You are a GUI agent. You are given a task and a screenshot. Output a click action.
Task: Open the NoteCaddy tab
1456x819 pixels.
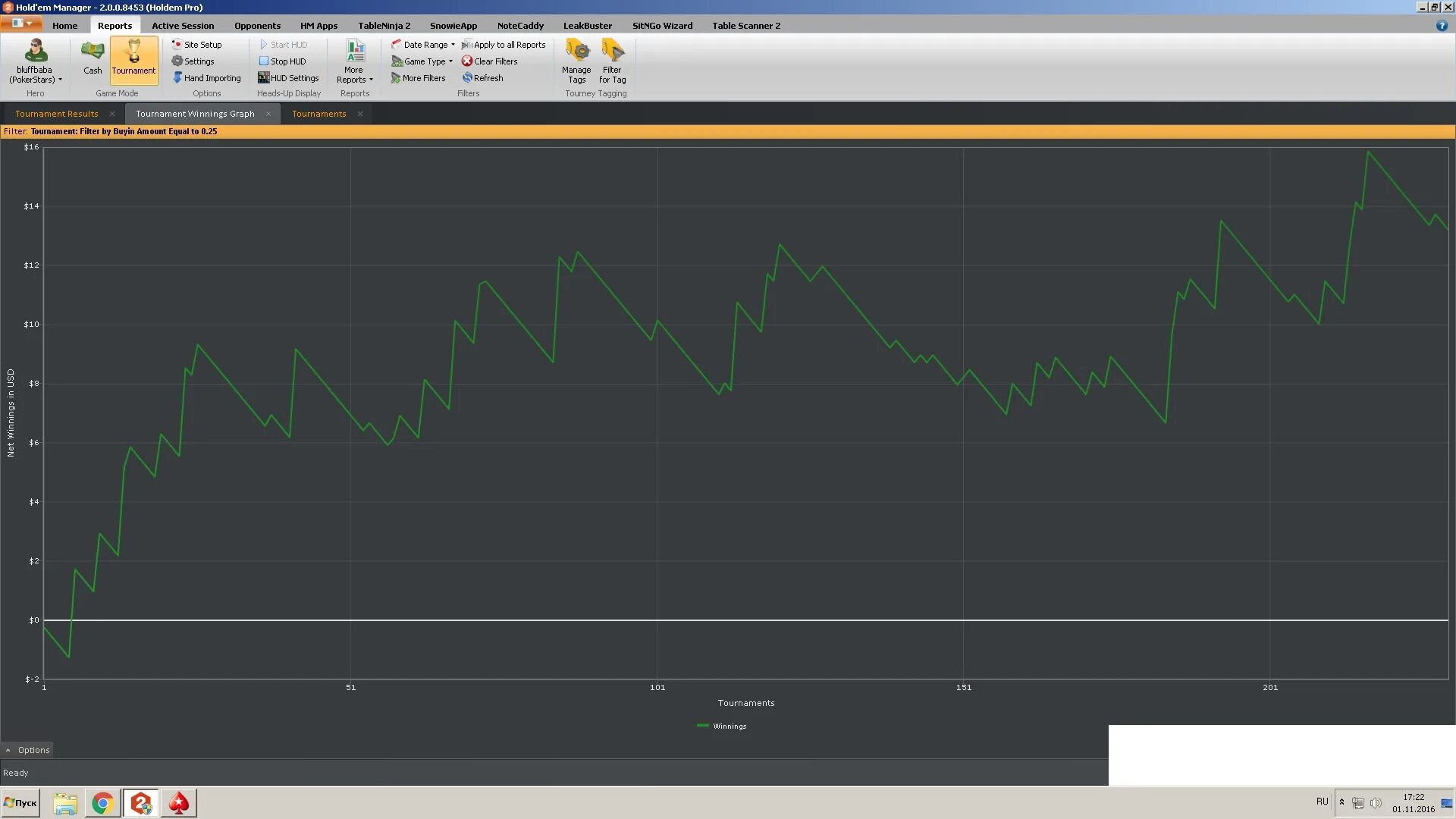pos(520,26)
